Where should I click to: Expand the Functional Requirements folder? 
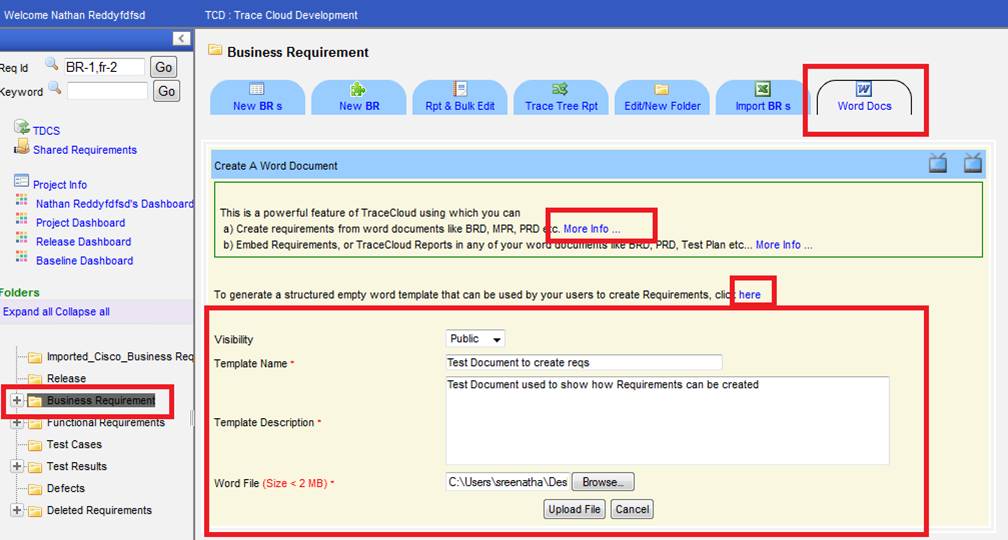16,422
